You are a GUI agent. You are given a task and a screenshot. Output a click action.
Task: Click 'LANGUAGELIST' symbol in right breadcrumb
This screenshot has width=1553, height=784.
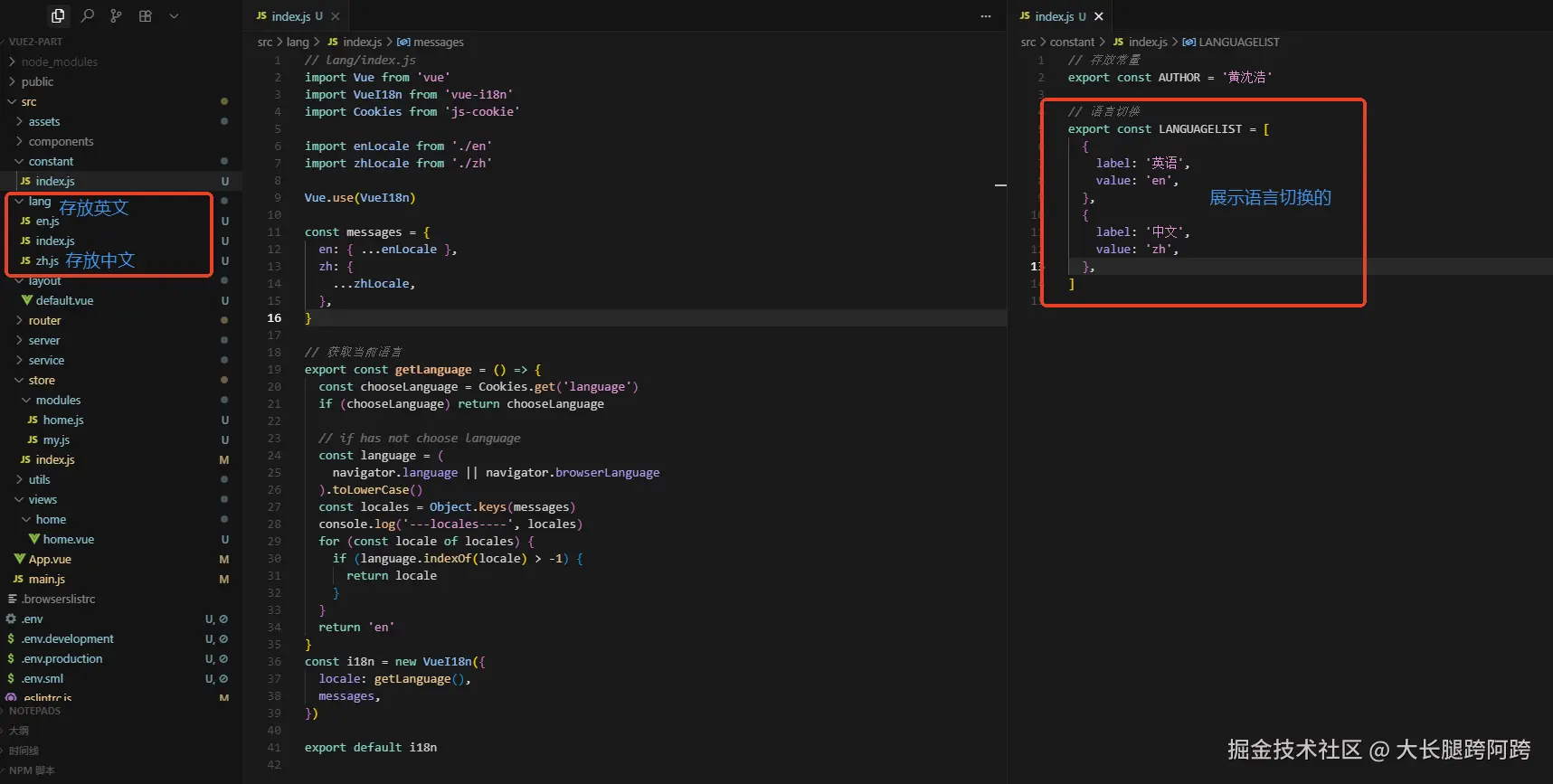pos(1231,42)
